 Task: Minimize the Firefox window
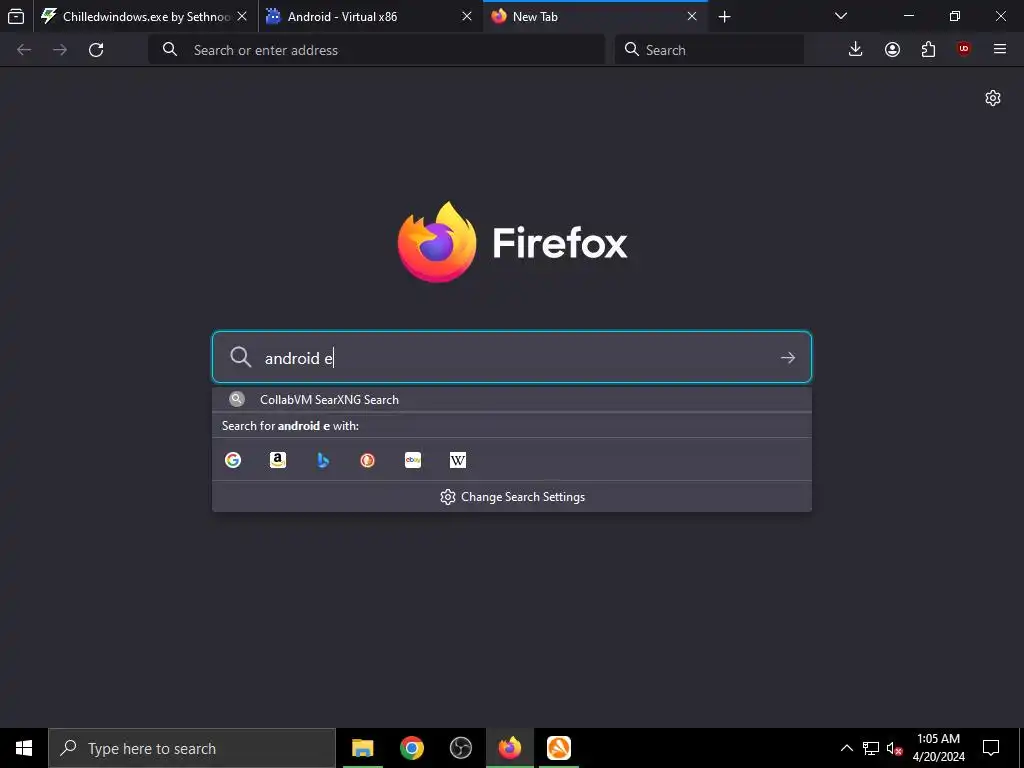tap(909, 16)
